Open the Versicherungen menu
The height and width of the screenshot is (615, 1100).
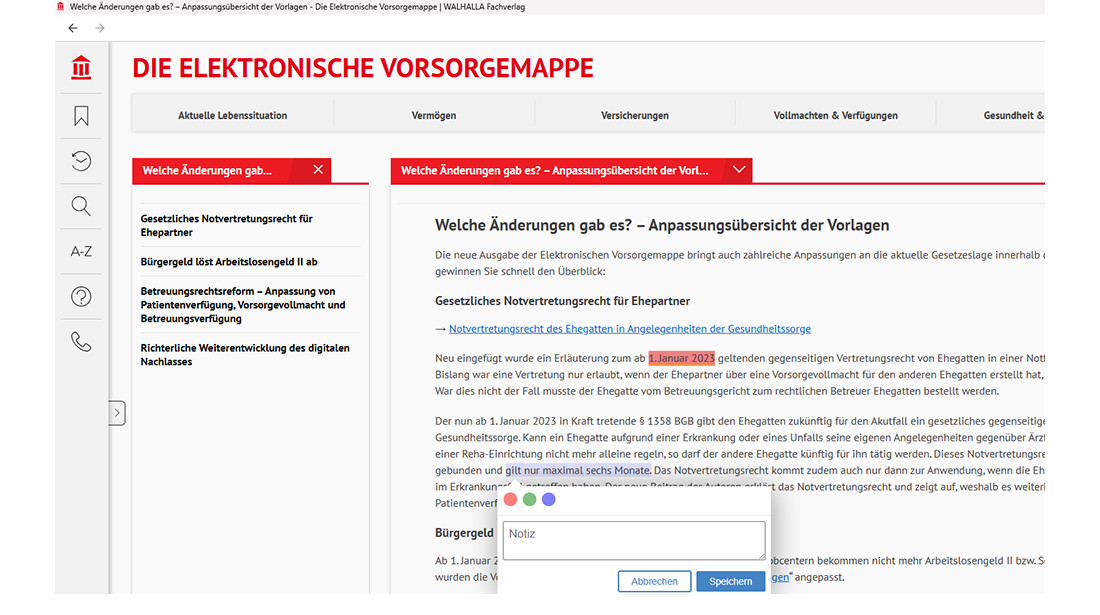tap(634, 115)
